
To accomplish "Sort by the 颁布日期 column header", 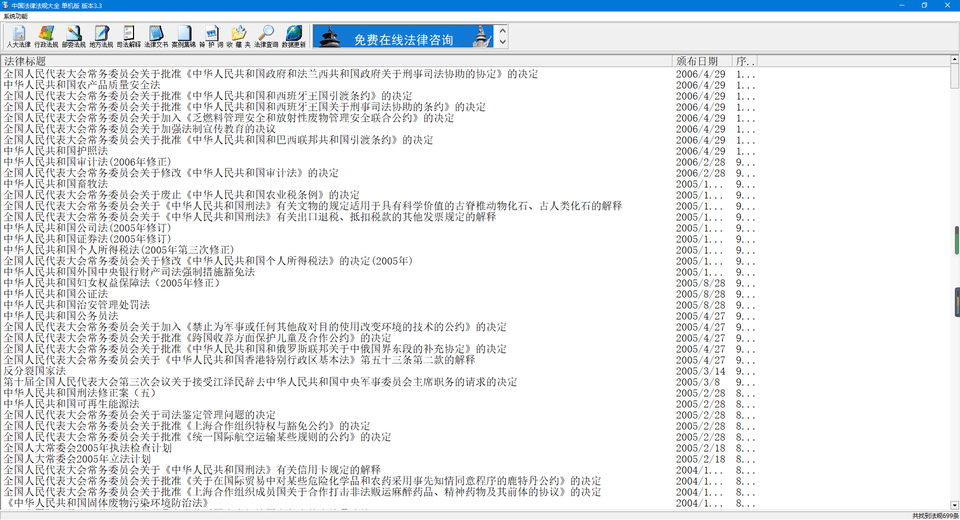I will coord(702,61).
